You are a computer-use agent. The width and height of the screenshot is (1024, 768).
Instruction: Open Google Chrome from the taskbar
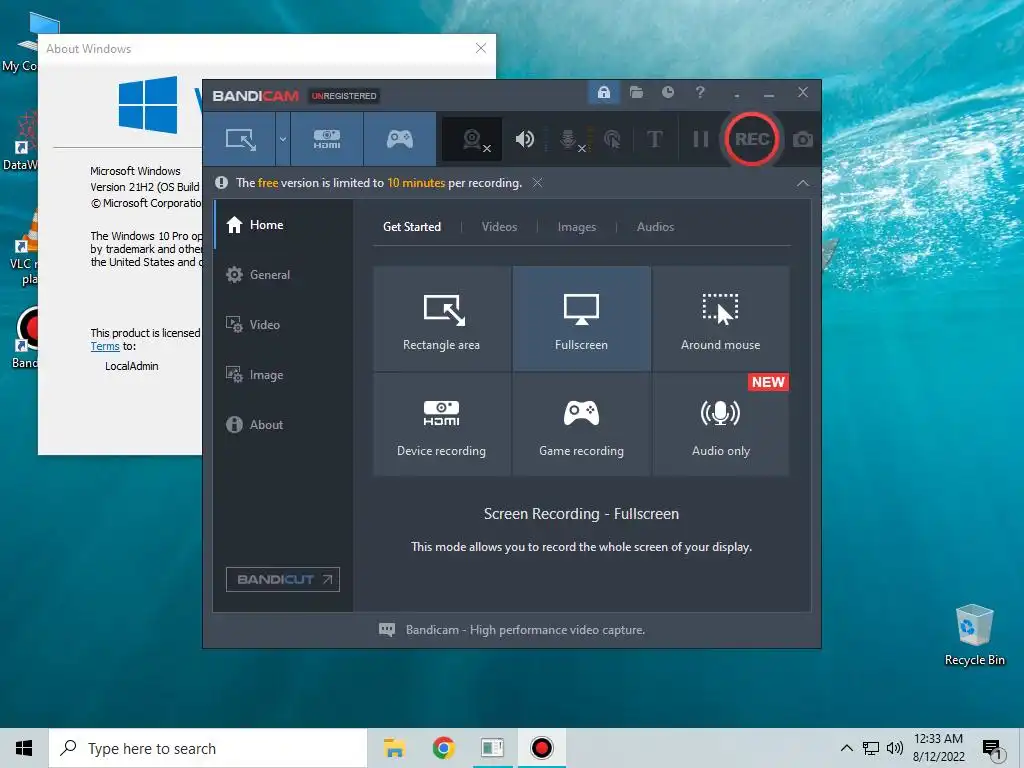[x=443, y=748]
